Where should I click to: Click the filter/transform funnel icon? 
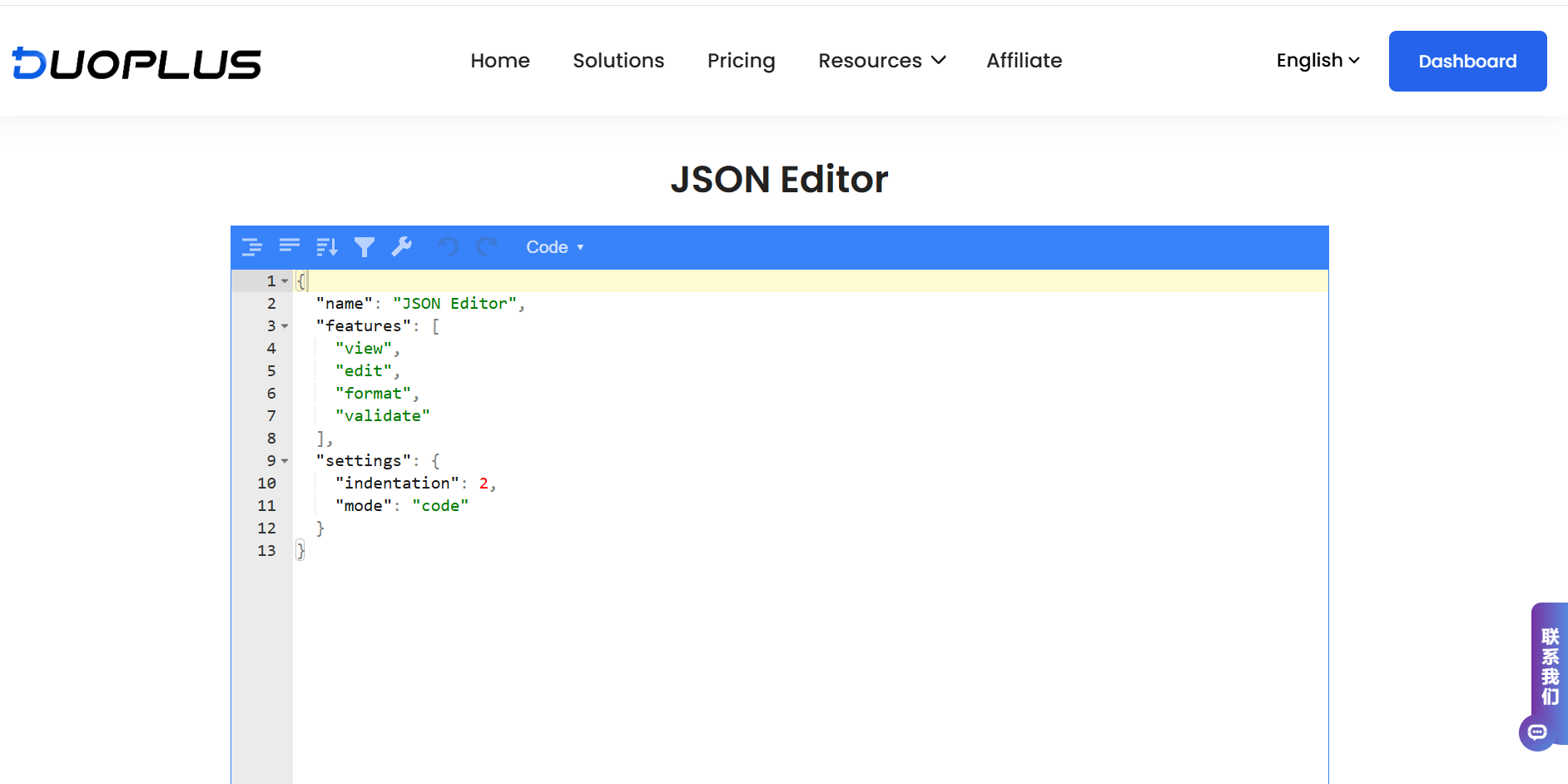[365, 247]
